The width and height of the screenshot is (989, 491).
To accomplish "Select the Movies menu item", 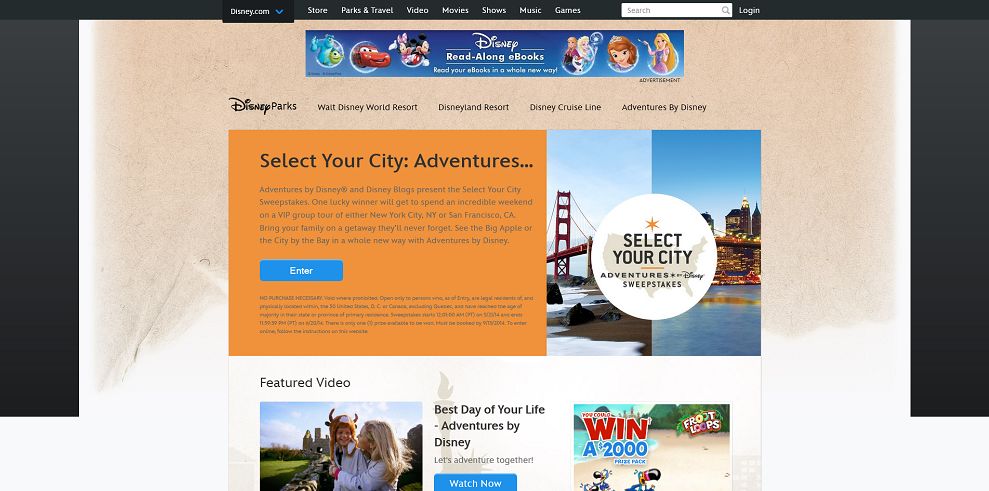I will (x=455, y=10).
